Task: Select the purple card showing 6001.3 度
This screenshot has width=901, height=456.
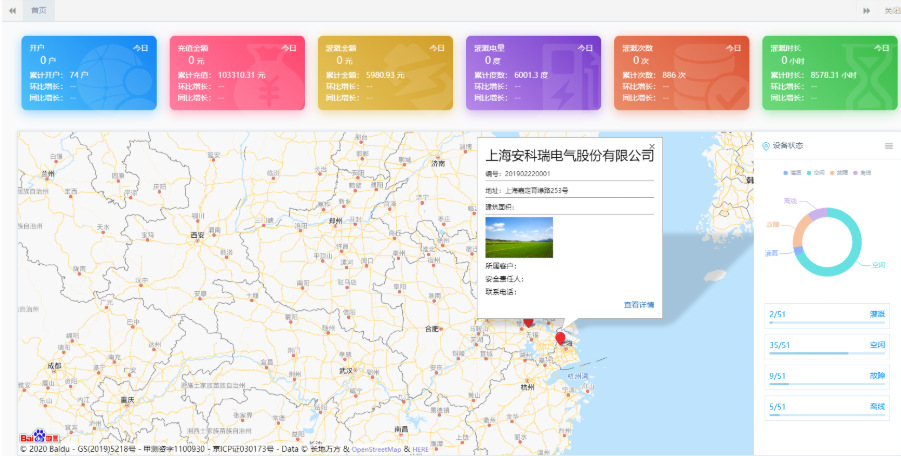Action: [534, 73]
